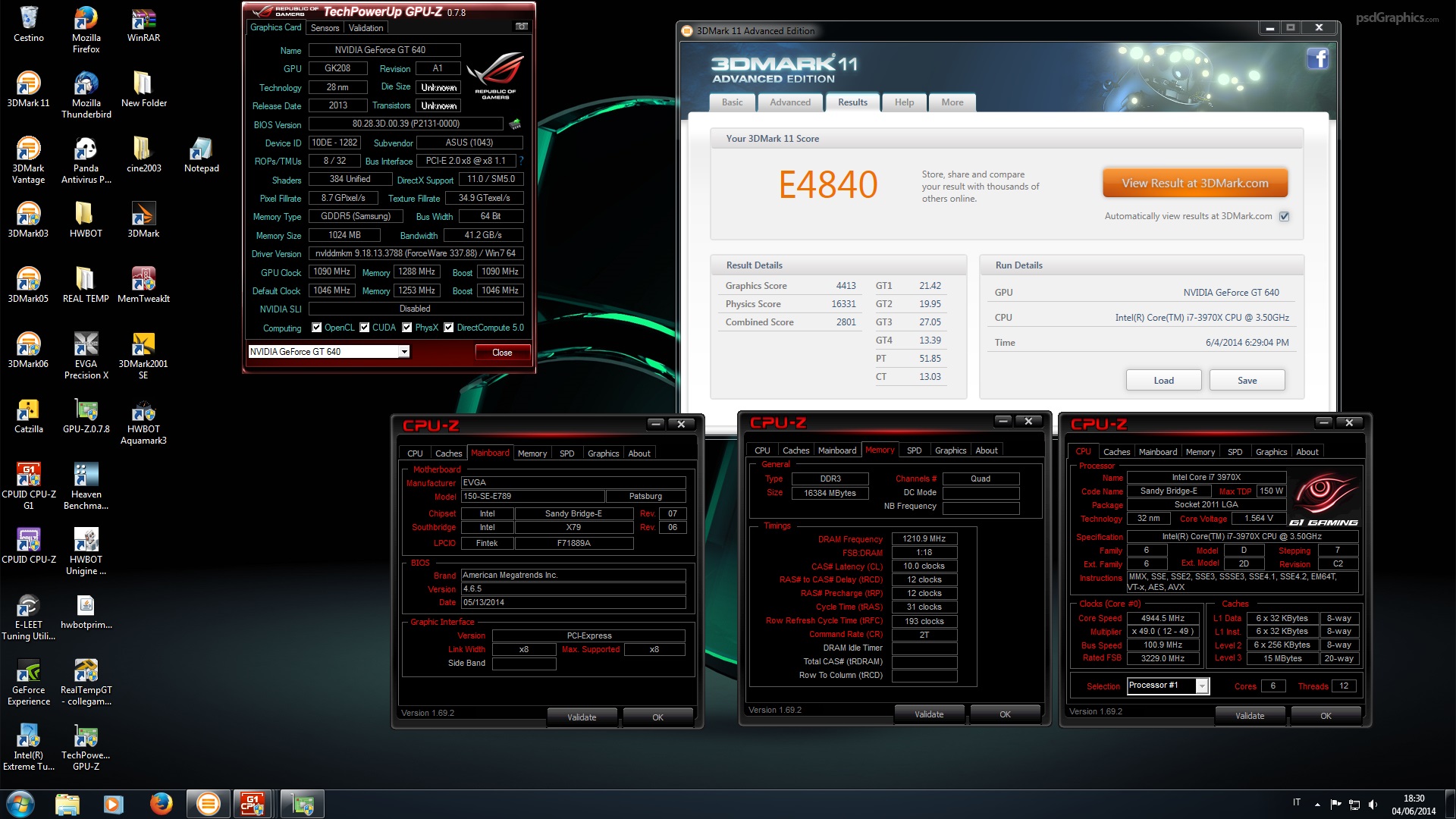This screenshot has width=1456, height=819.
Task: Open WinRAR desktop shortcut
Action: pos(143,24)
